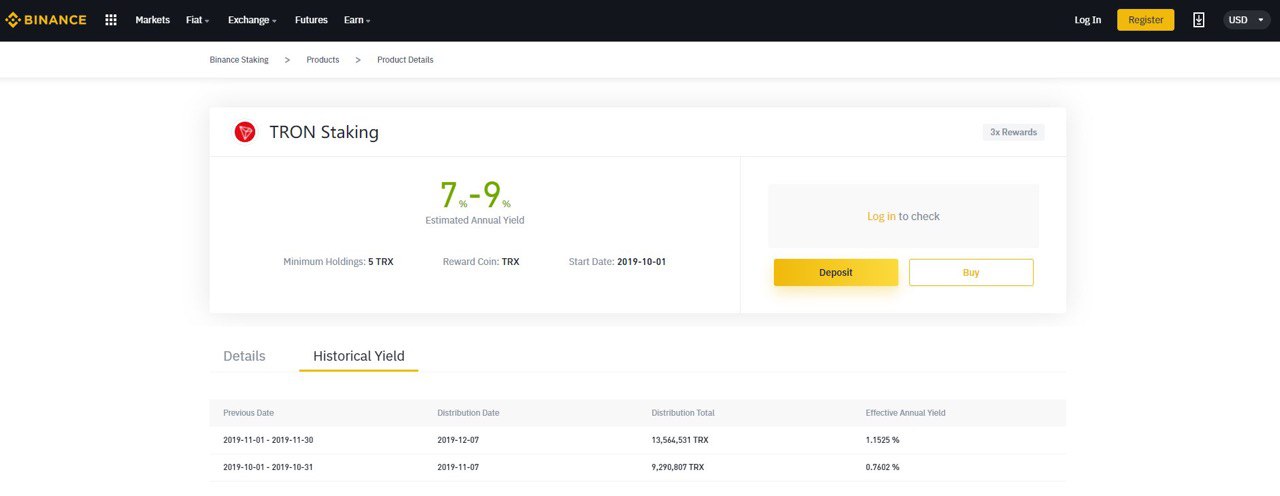Screen dimensions: 1280x496
Task: Click the 3x Rewards badge
Action: [x=1013, y=132]
